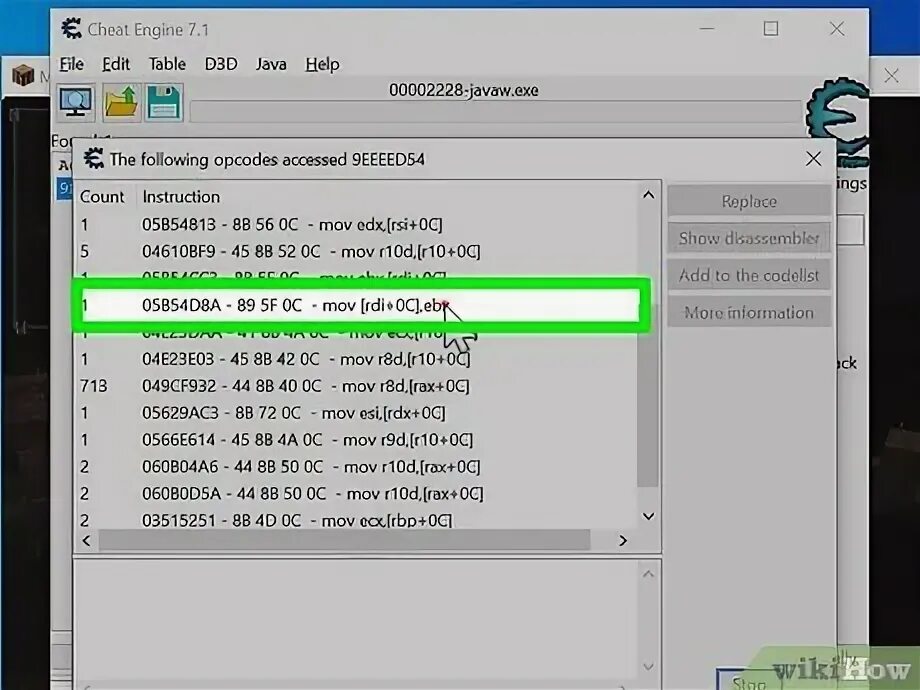Click lower info pane scroll up arrow
Viewport: 920px width, 690px height.
coord(648,574)
